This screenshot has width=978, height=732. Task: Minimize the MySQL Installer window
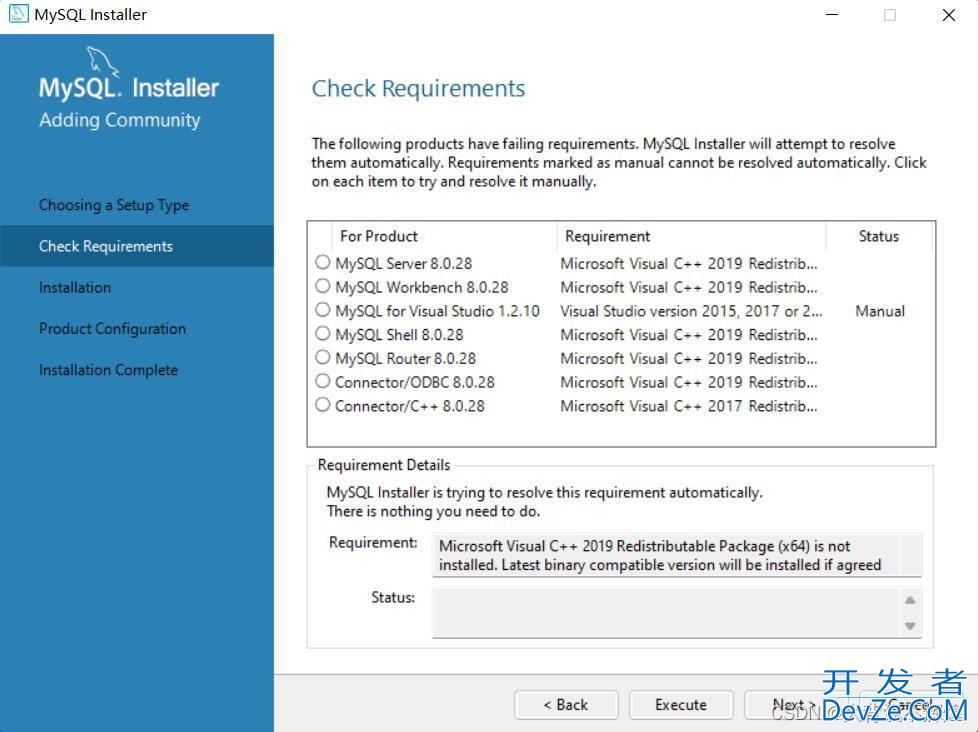tap(832, 14)
